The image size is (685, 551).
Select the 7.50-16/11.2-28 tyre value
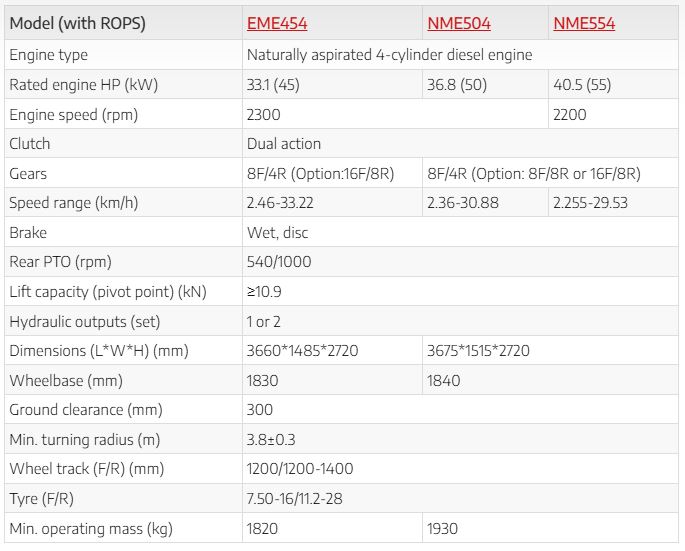coord(299,499)
